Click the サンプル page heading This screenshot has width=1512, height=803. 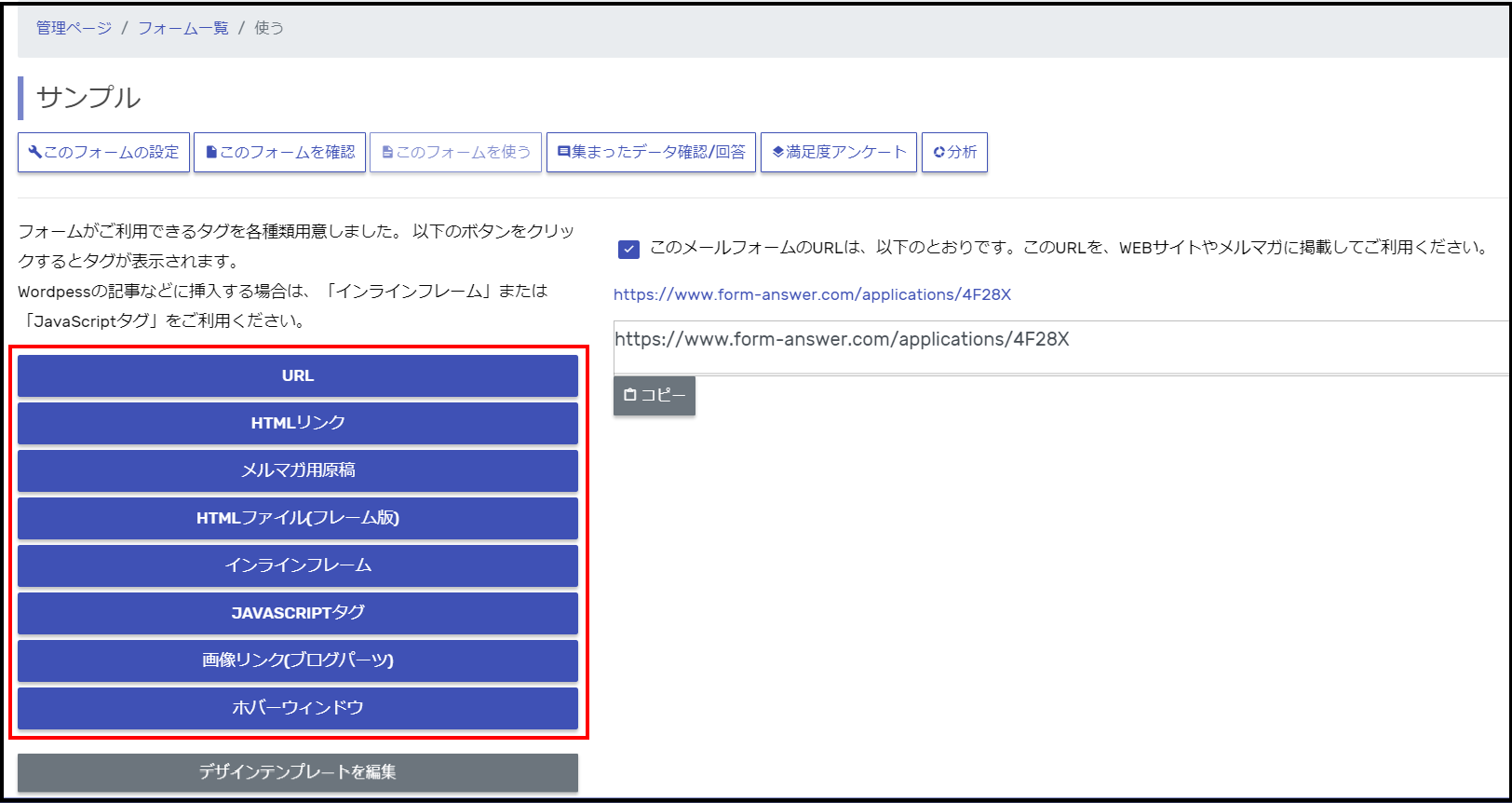pos(88,98)
